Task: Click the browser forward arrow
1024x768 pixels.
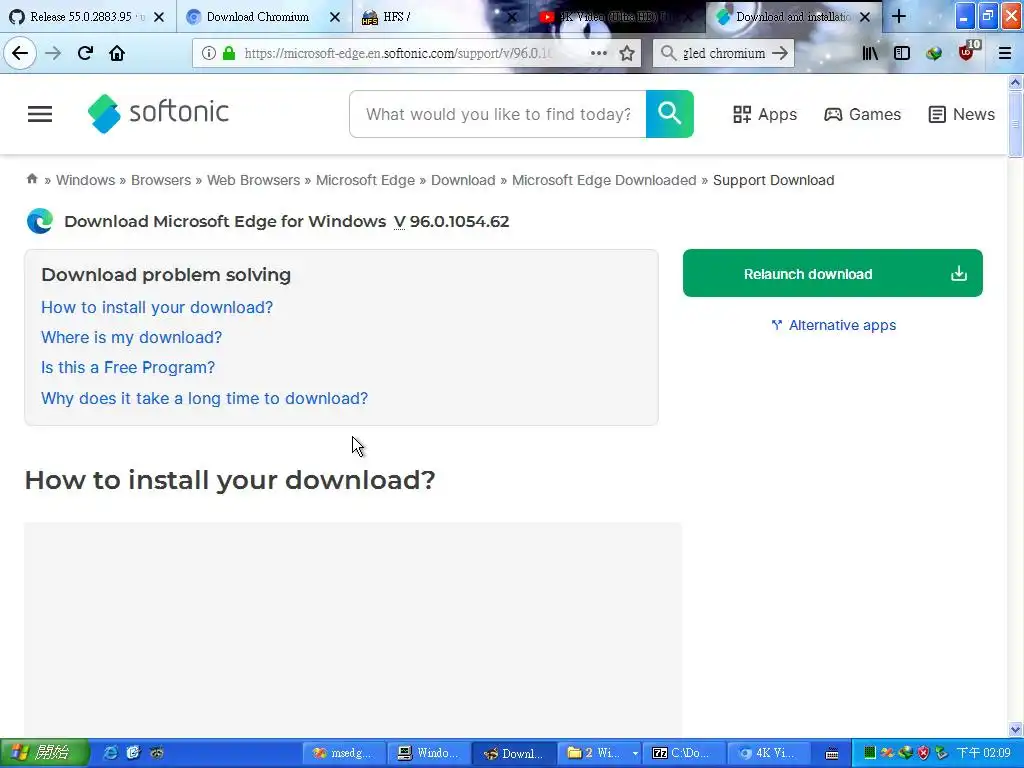Action: tap(53, 53)
